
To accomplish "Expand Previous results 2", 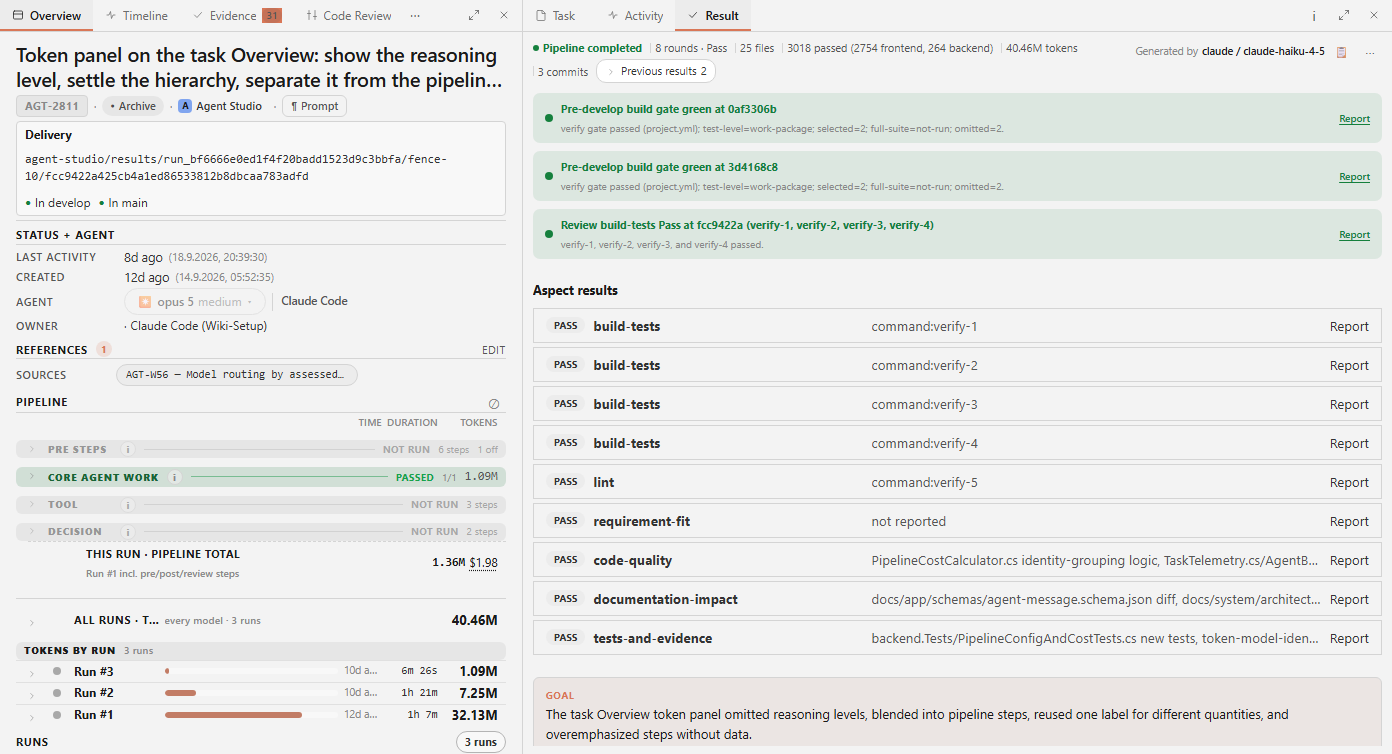I will (656, 71).
